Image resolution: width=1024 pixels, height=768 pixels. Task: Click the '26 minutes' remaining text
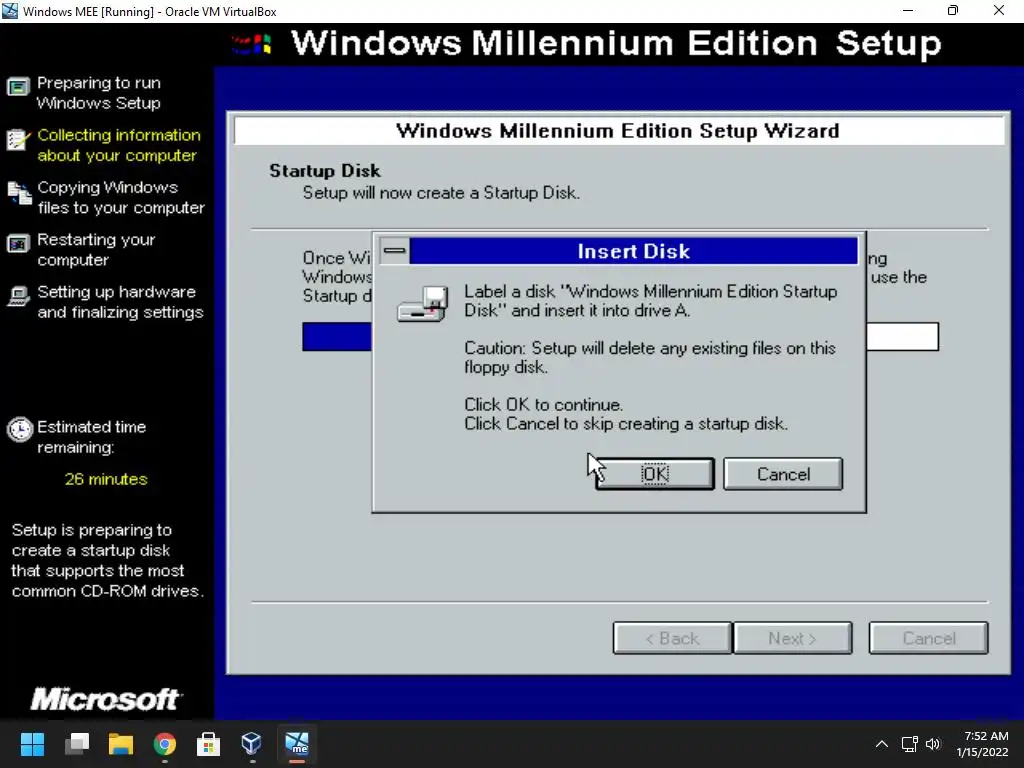tap(106, 479)
